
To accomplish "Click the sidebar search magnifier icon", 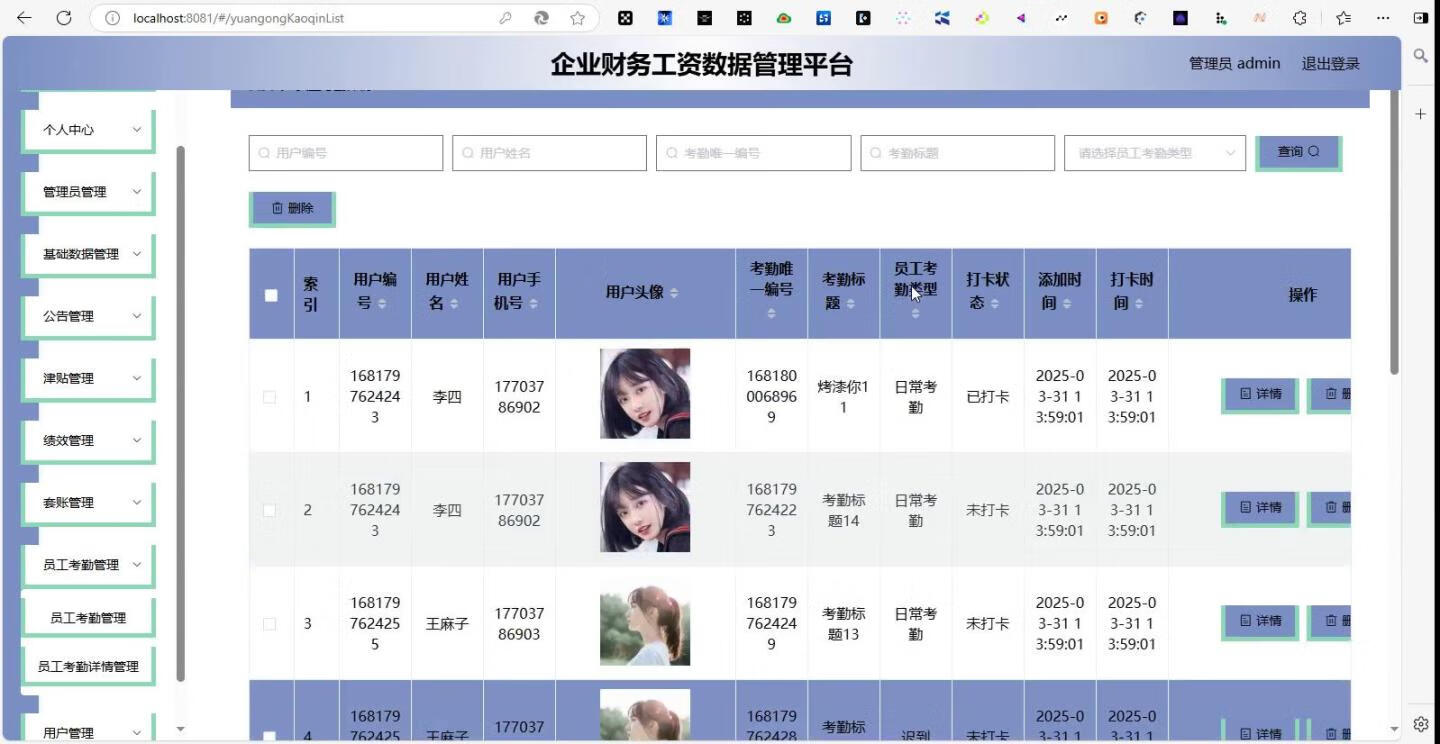I will pos(1421,56).
